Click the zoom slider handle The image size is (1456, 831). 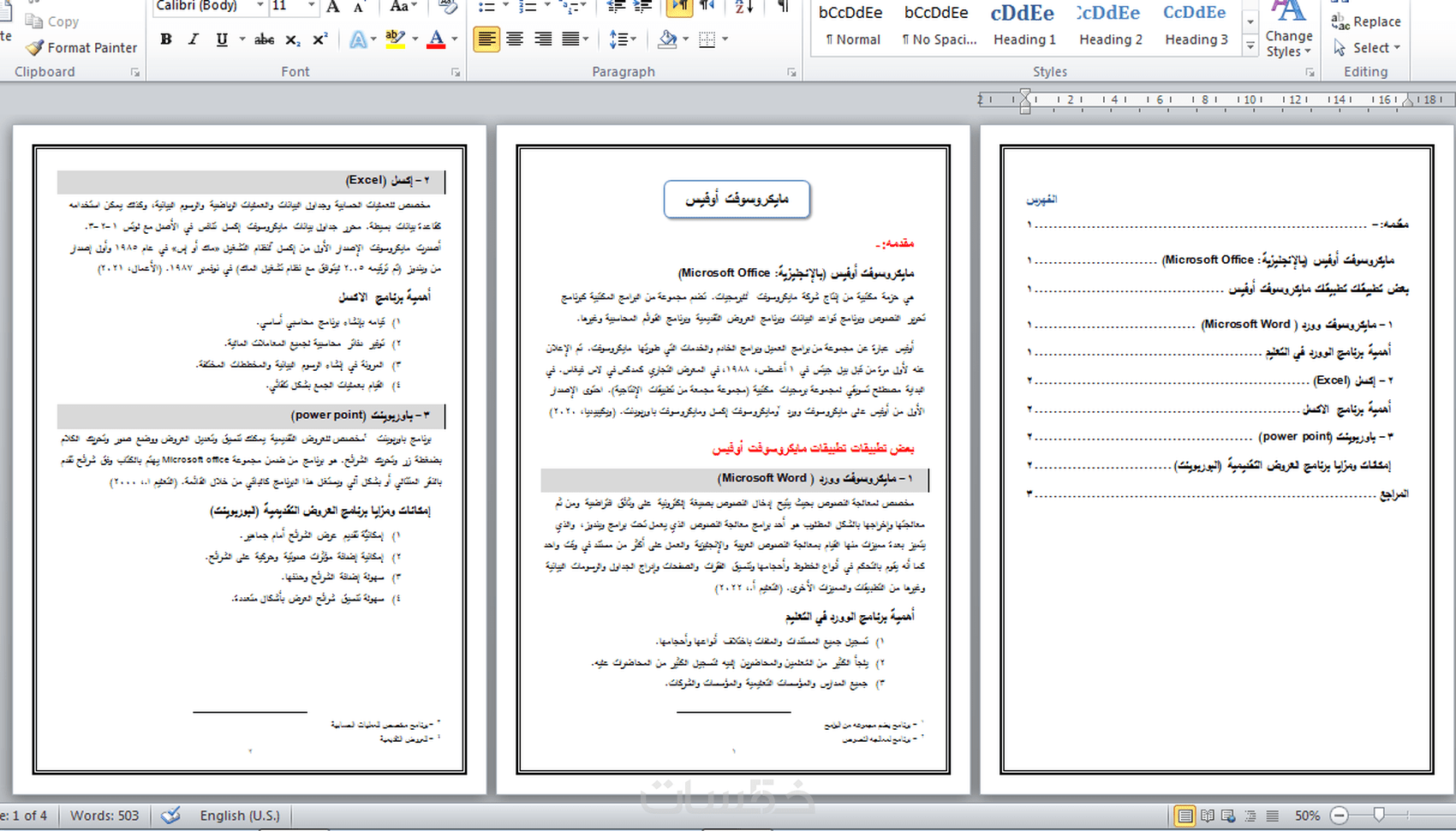[1379, 816]
